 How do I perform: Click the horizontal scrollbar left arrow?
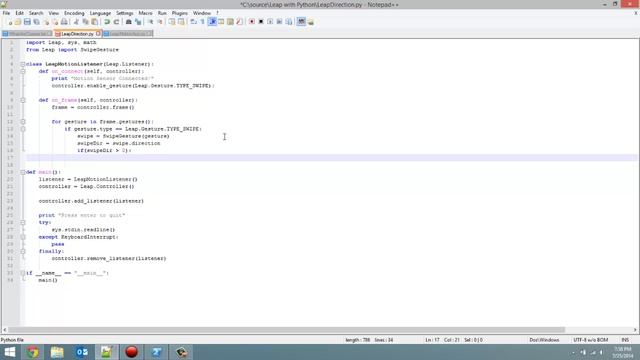pos(4,330)
